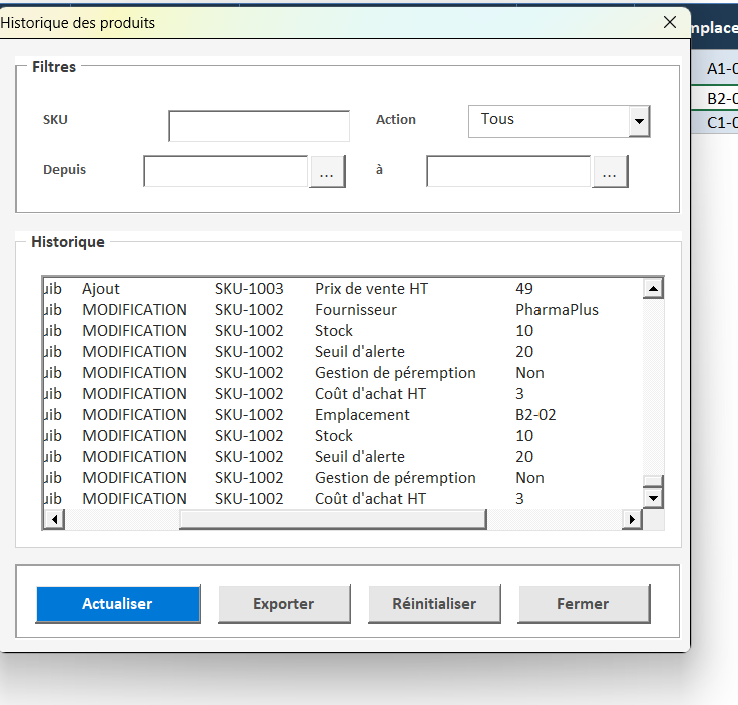738x705 pixels.
Task: Open the Depuis date picker ellipsis button
Action: point(327,172)
